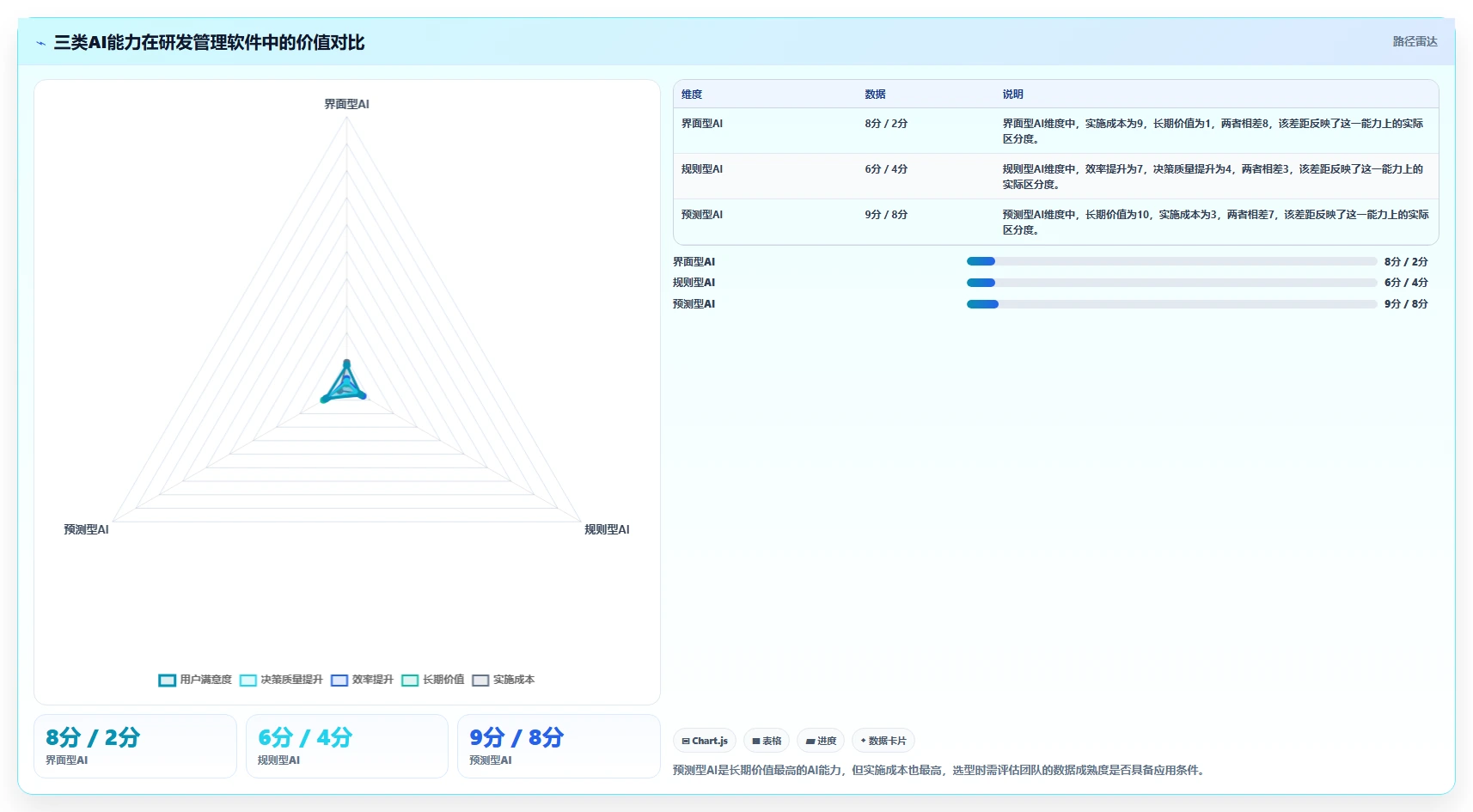Click the 9分 / 8分 value beside progress bar
This screenshot has height=812, width=1473.
point(1406,303)
